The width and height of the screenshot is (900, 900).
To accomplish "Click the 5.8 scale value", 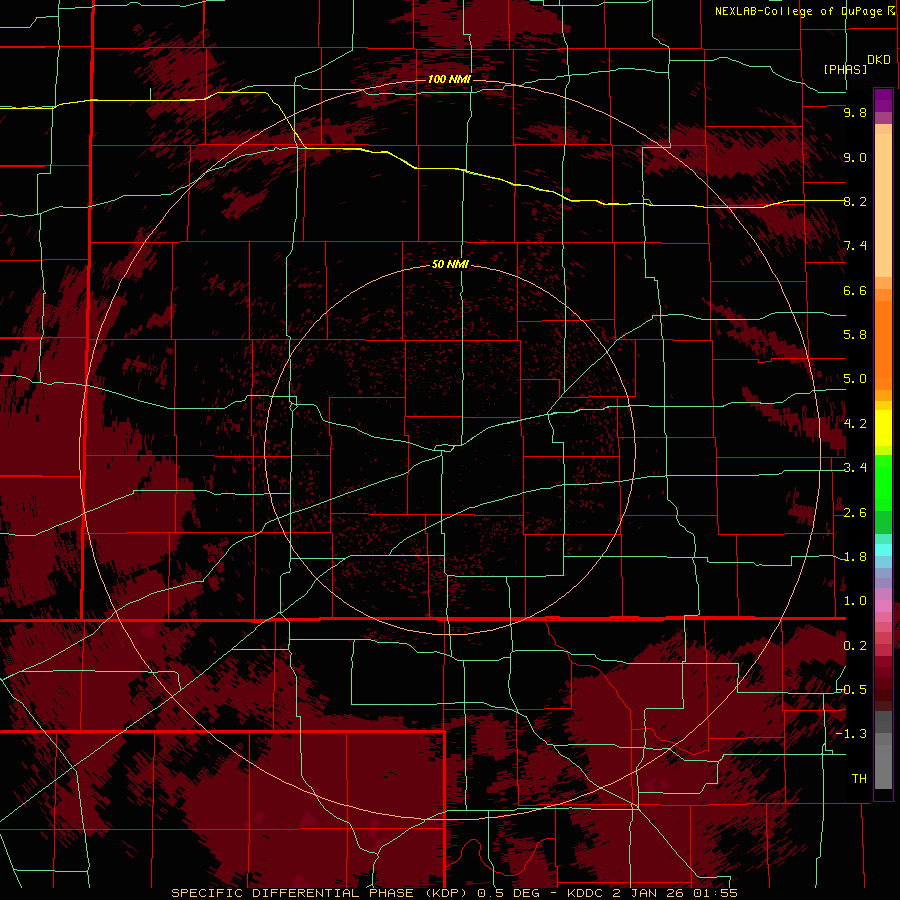I will pos(855,334).
